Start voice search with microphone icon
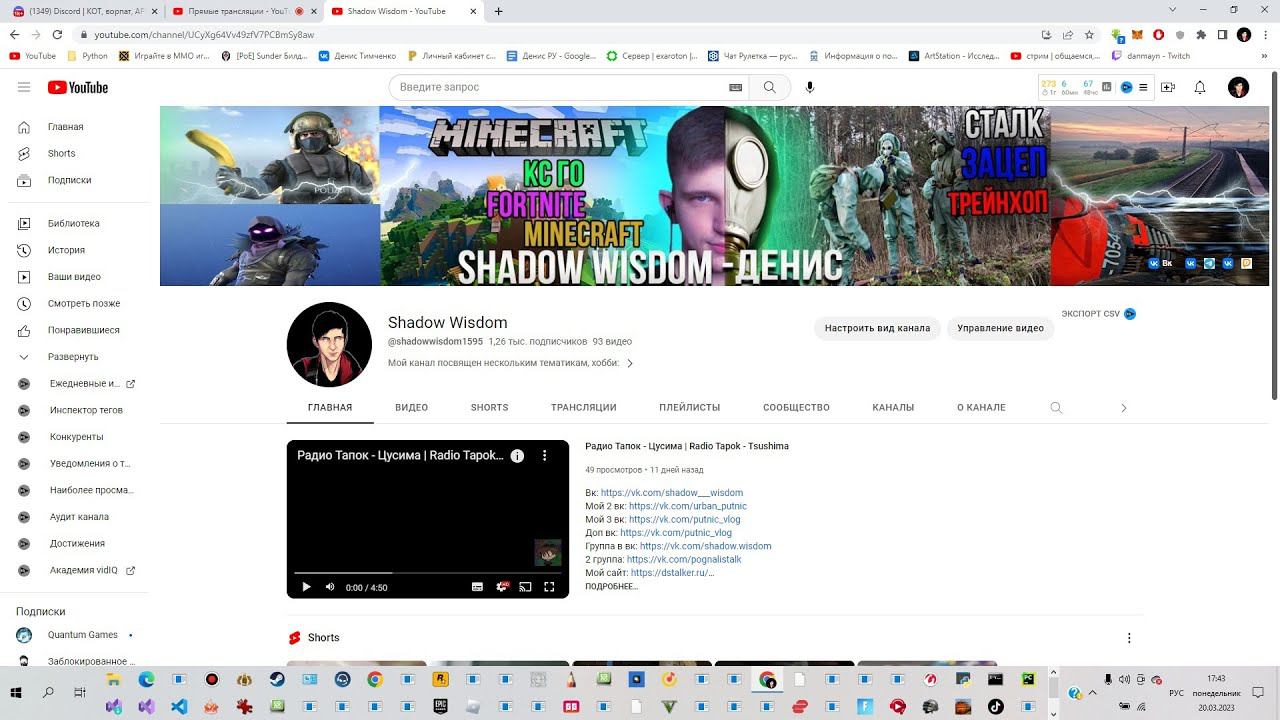Viewport: 1280px width, 720px height. (x=810, y=87)
